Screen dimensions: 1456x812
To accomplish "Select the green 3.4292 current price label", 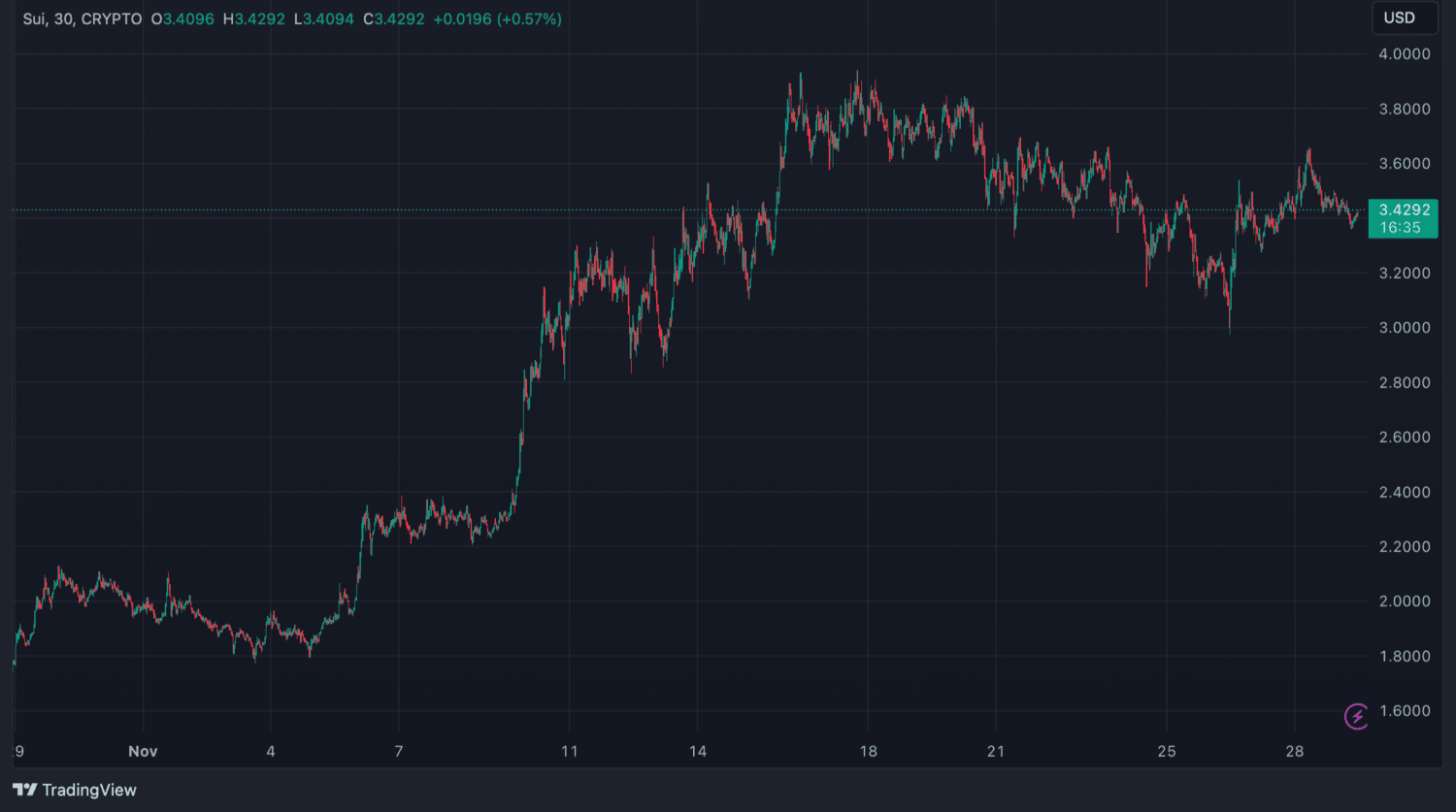I will [x=1404, y=210].
